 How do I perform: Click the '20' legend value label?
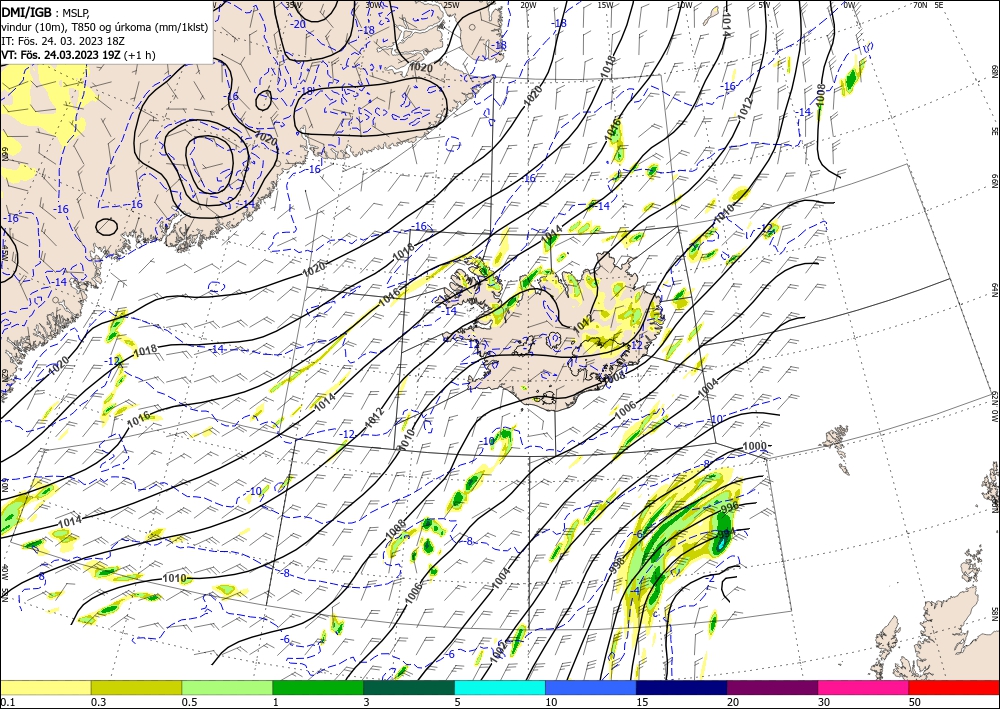coord(733,702)
